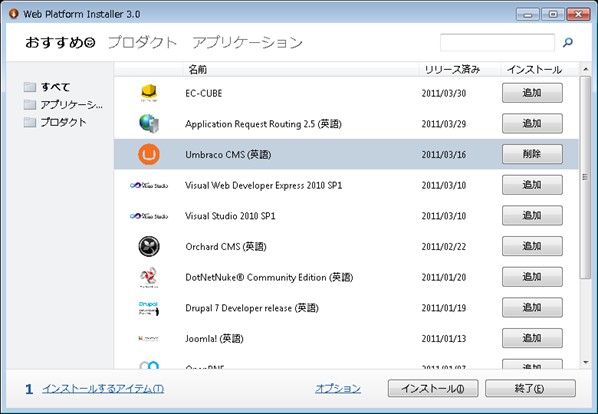Select Application Request Routing 2.5 (英語) text
This screenshot has width=598, height=414.
(263, 124)
